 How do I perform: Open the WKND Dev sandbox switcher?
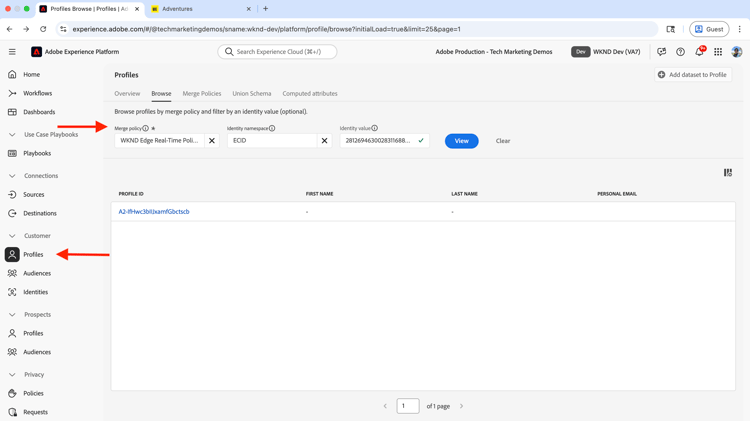(606, 52)
